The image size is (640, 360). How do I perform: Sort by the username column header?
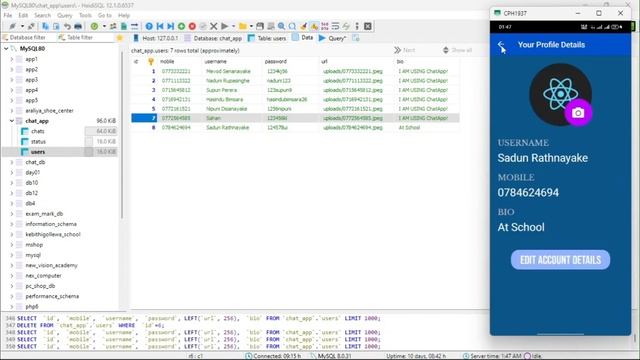point(231,62)
